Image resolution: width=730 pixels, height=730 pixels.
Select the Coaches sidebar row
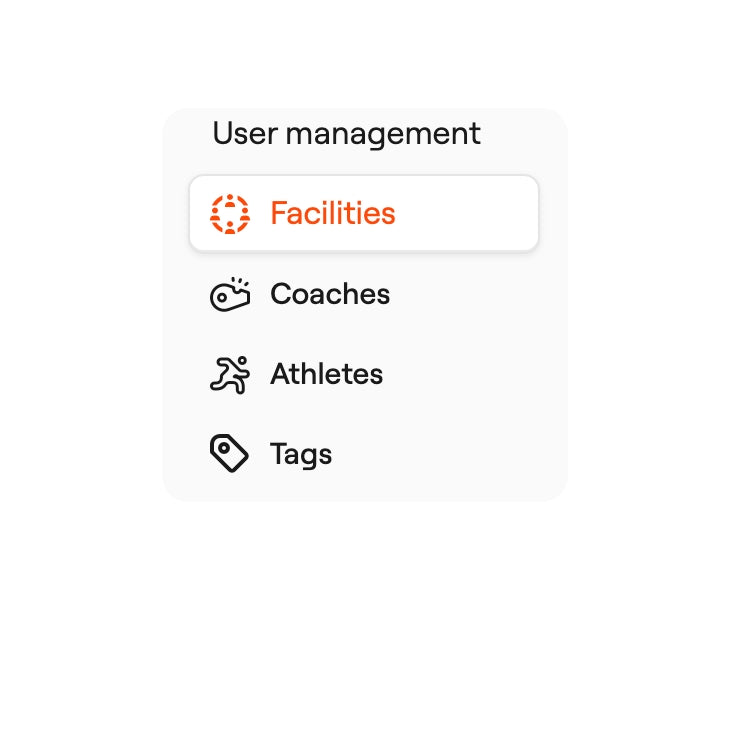pos(364,294)
